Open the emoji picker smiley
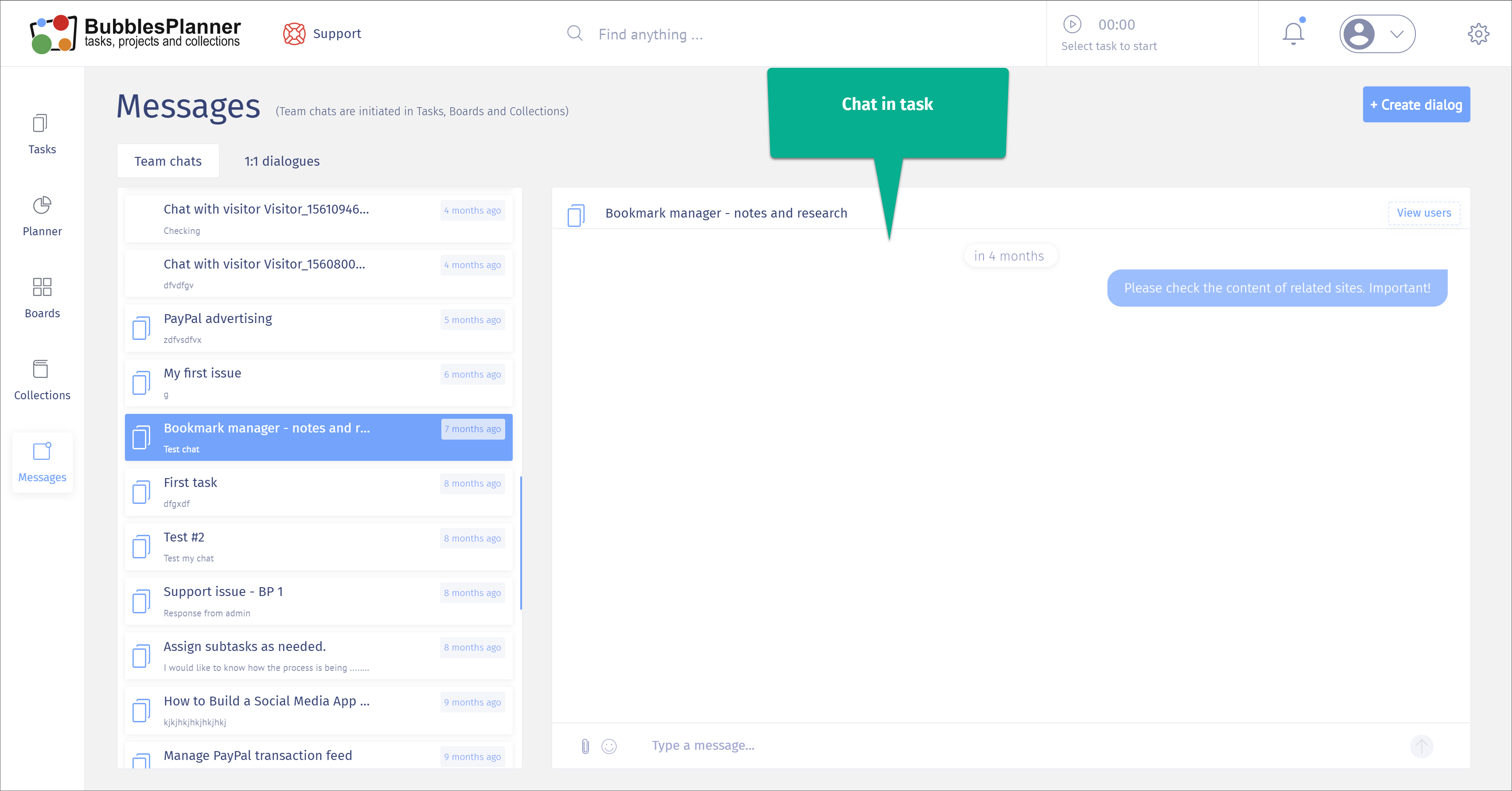 (x=609, y=746)
